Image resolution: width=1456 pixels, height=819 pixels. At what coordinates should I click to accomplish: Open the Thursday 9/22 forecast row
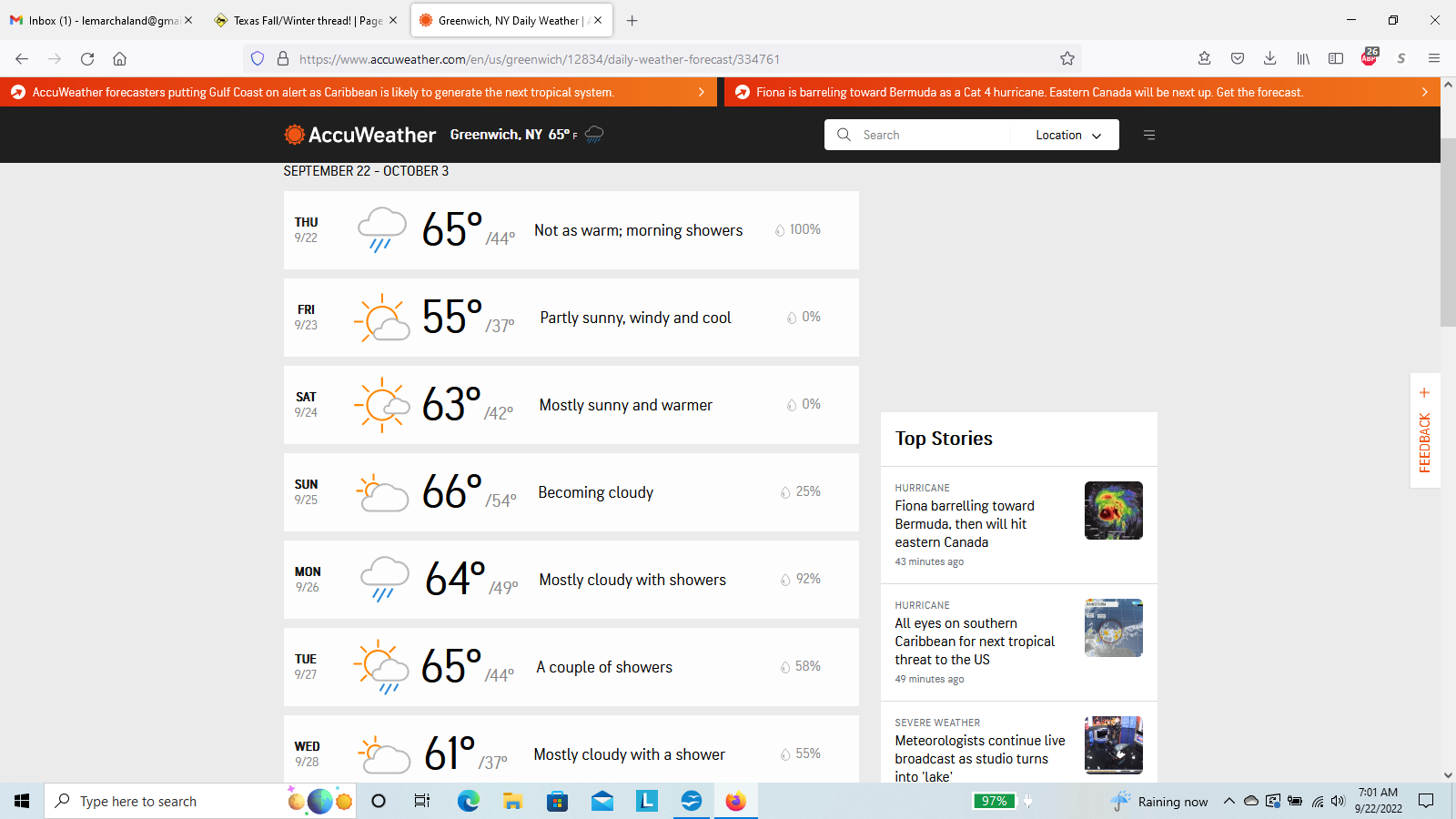(571, 230)
